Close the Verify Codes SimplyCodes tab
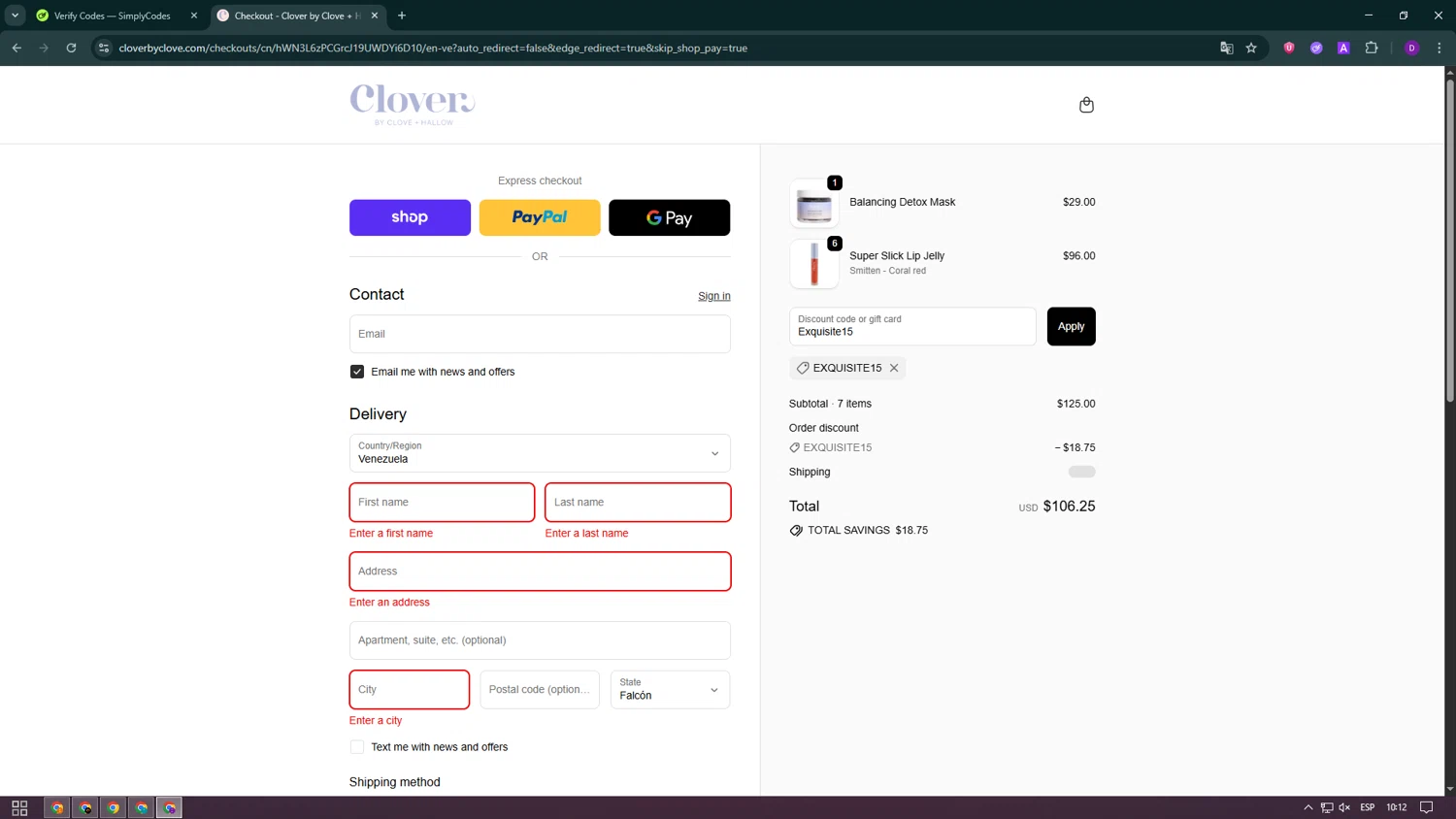This screenshot has height=819, width=1456. click(194, 16)
